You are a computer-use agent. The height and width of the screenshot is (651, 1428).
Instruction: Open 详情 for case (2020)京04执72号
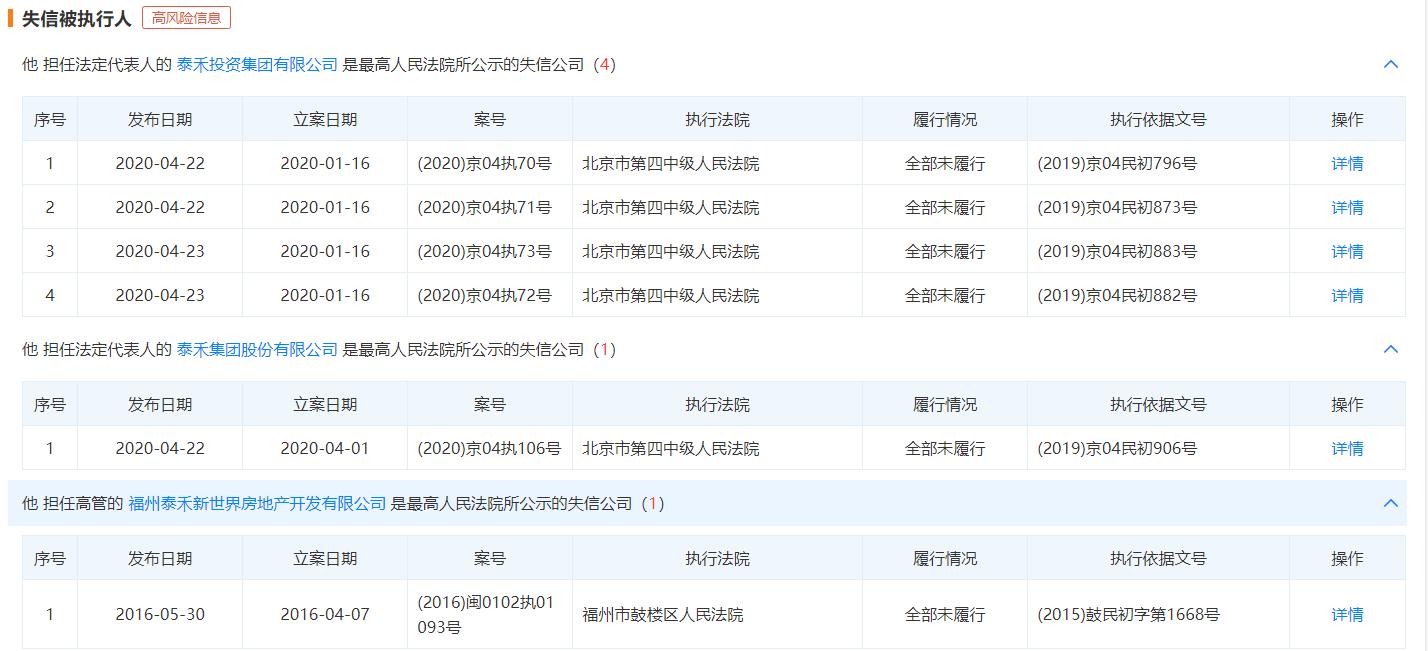coord(1347,295)
